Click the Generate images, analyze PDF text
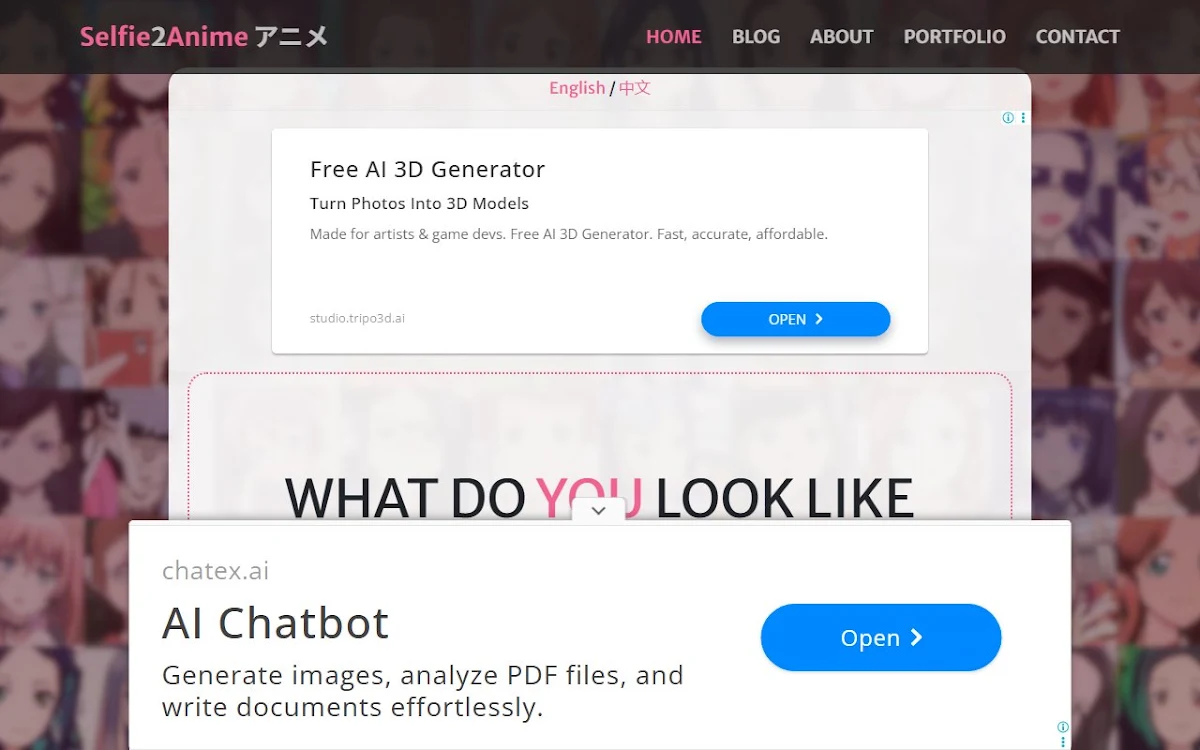This screenshot has width=1200, height=750. click(422, 691)
